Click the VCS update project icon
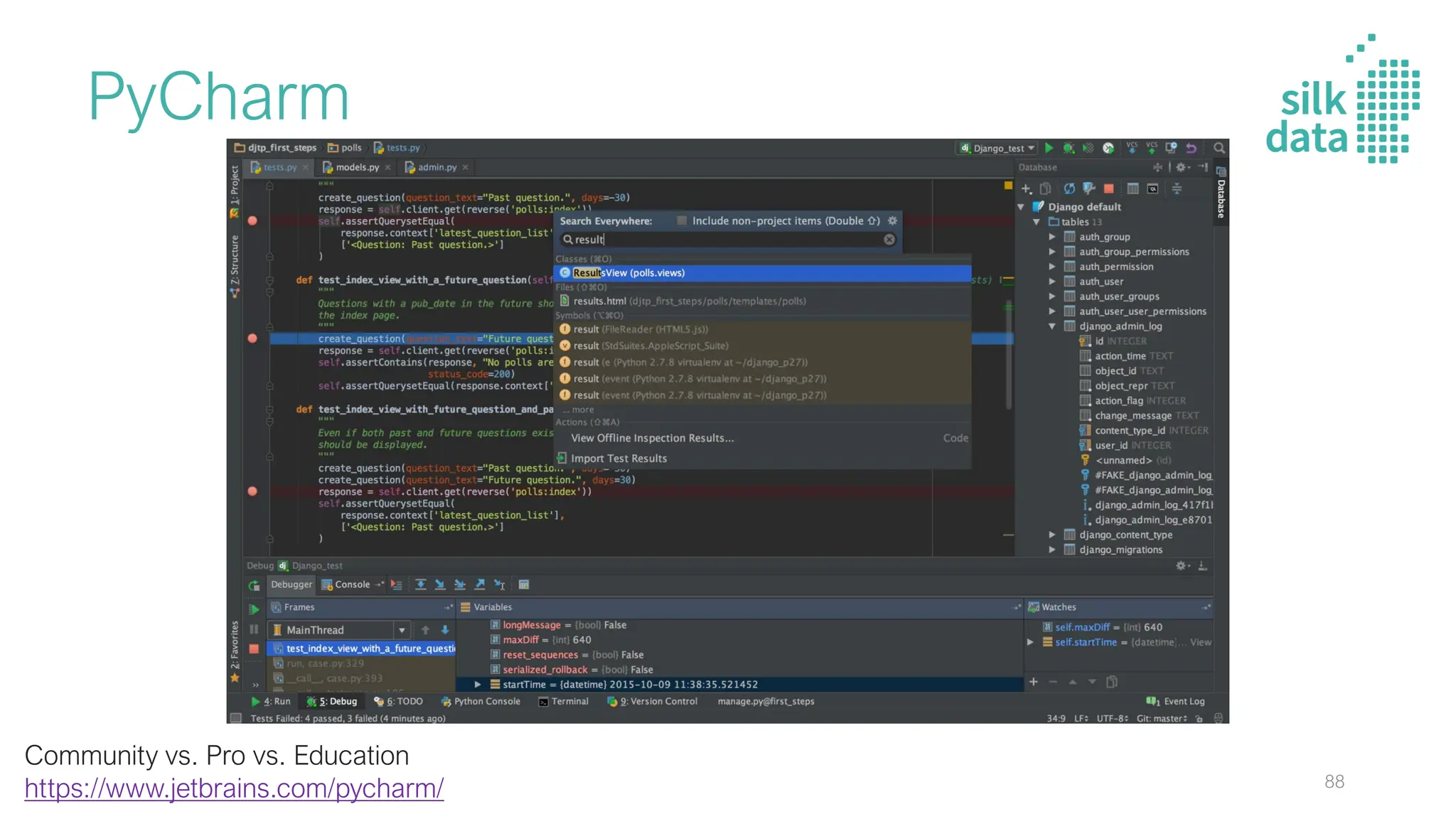Screen dimensions: 1456x819 click(1132, 148)
